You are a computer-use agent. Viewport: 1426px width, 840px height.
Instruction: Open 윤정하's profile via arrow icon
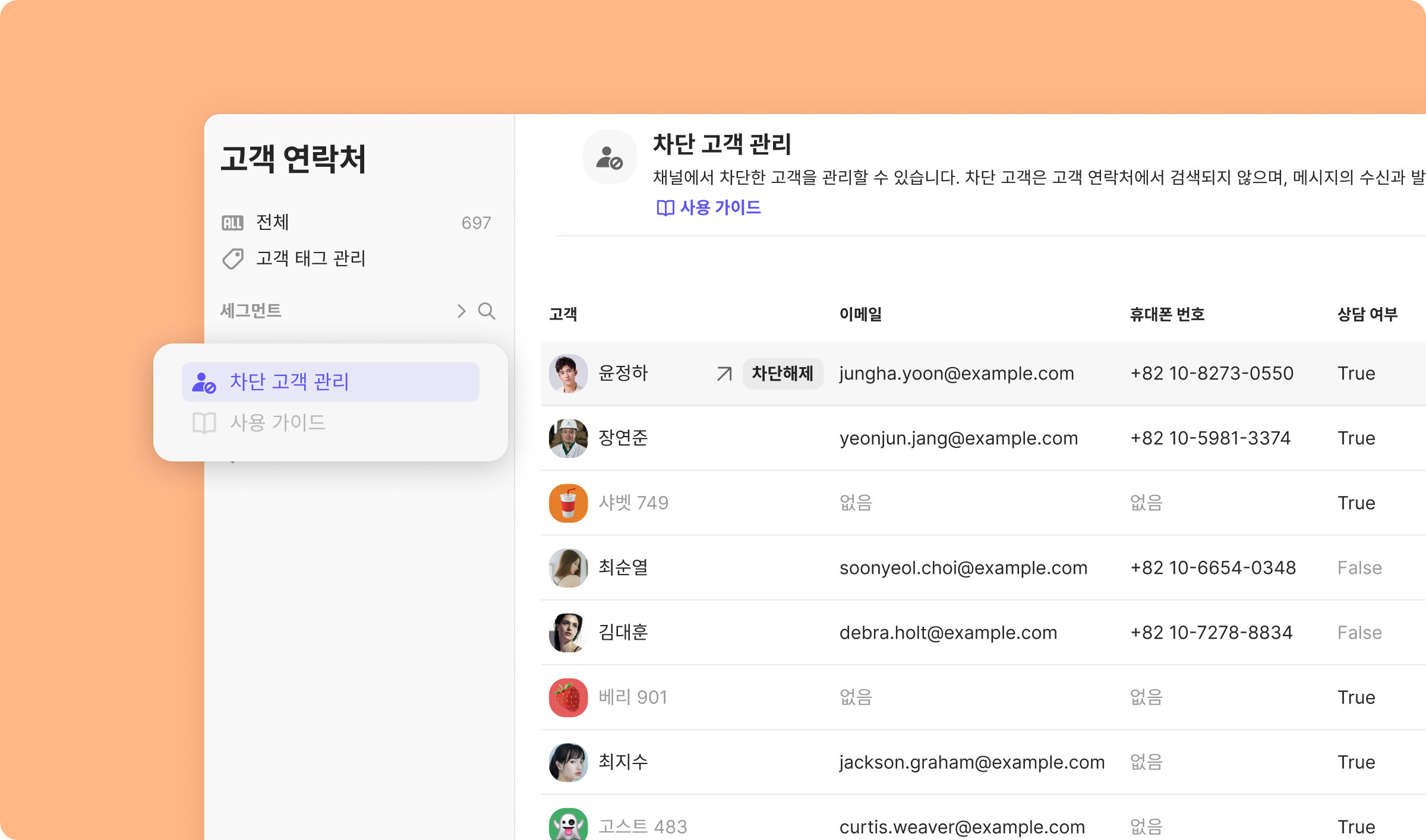724,374
